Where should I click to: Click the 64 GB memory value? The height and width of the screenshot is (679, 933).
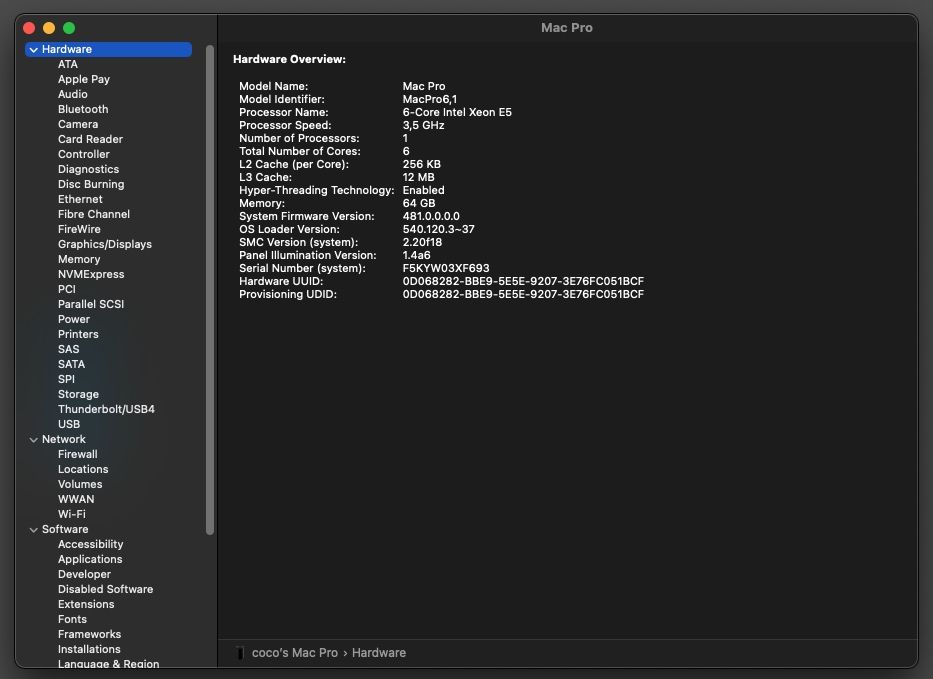(419, 204)
